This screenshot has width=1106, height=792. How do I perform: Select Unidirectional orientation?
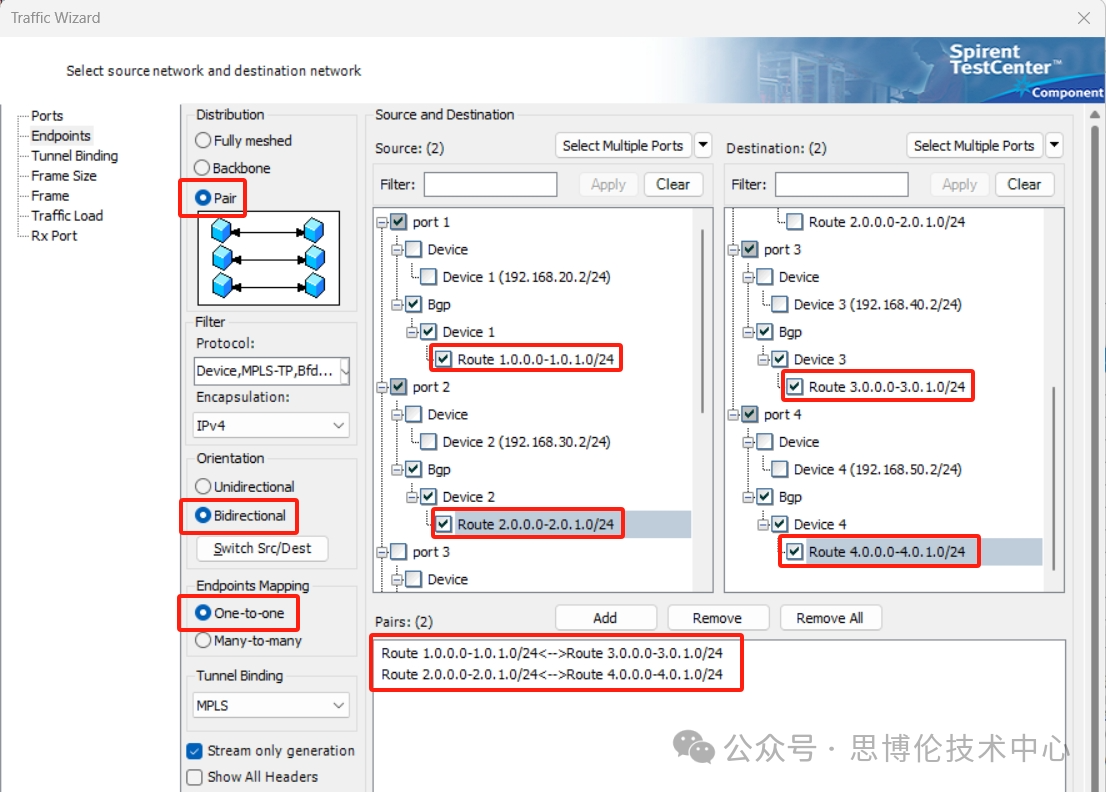pyautogui.click(x=203, y=487)
